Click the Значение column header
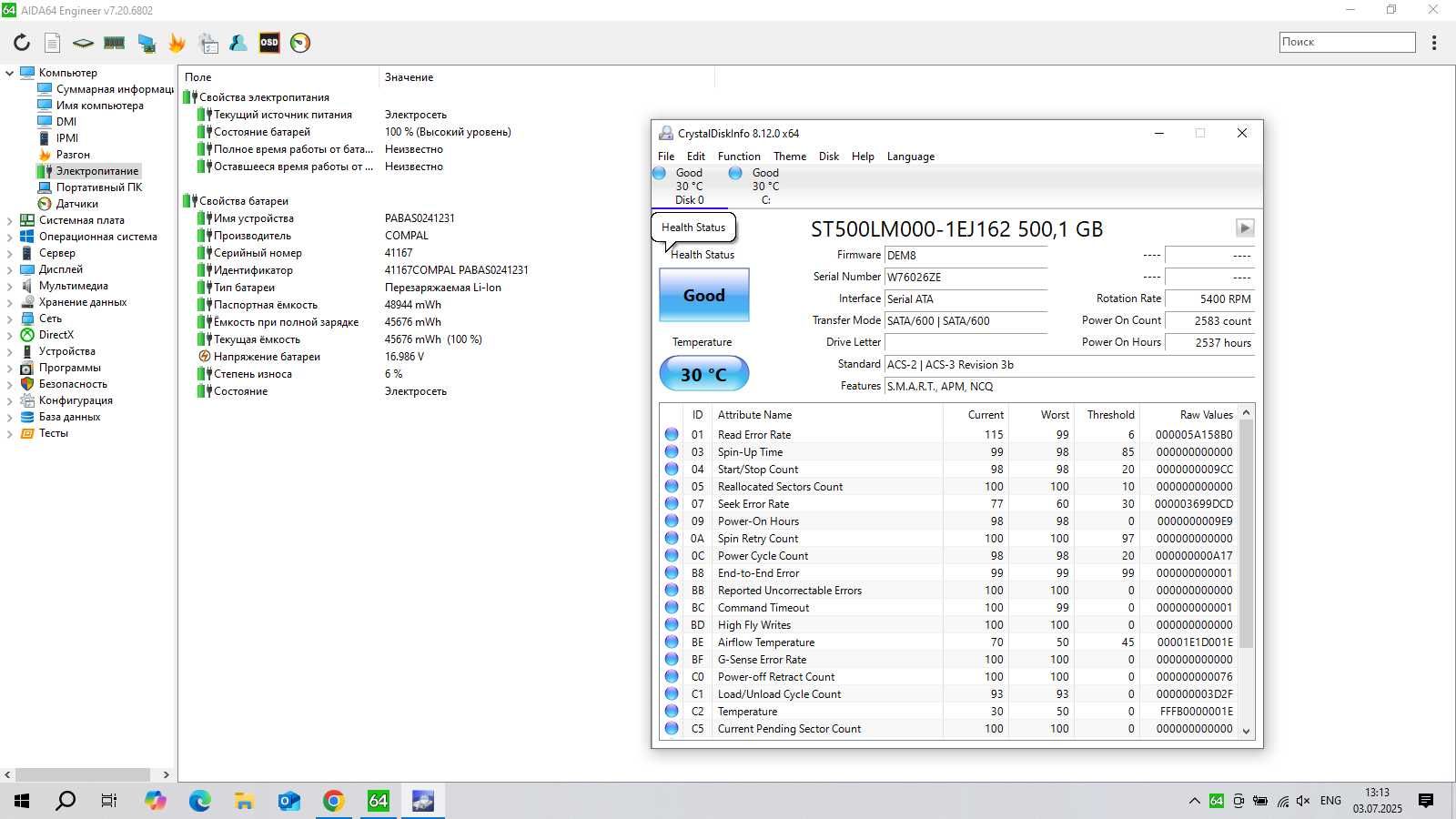This screenshot has height=819, width=1456. pos(546,77)
